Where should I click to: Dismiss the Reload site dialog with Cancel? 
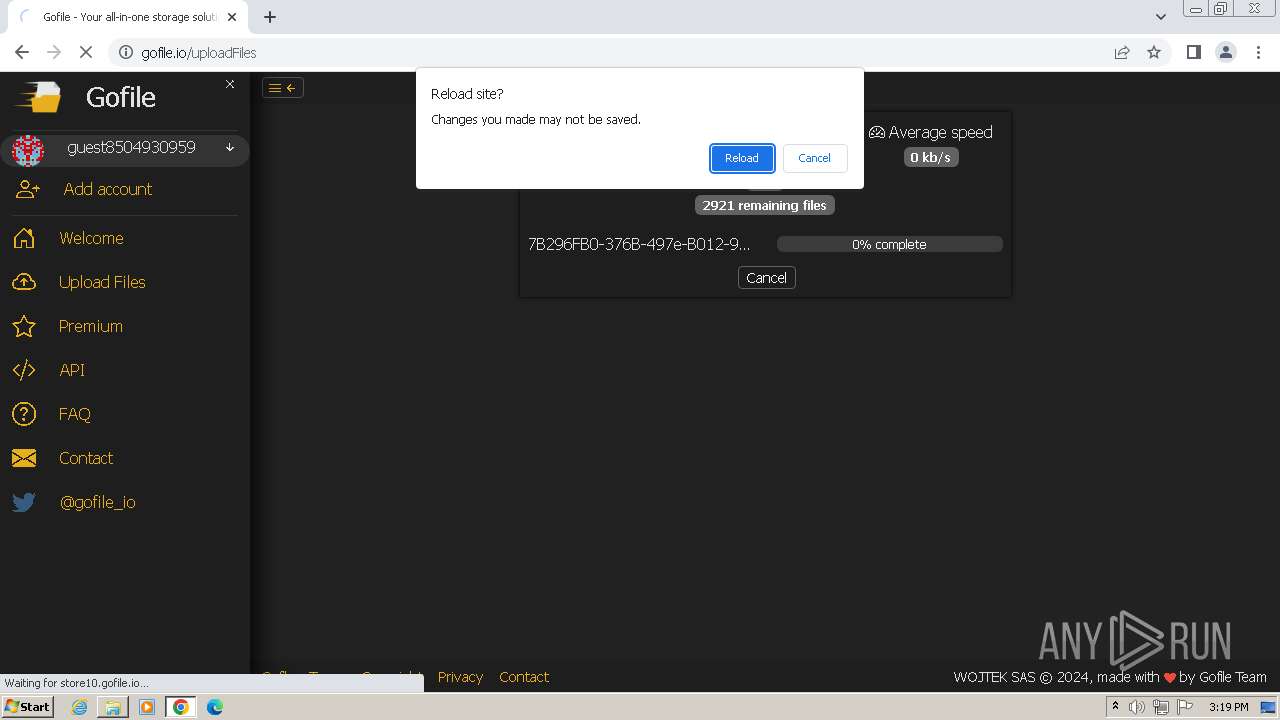[x=814, y=158]
